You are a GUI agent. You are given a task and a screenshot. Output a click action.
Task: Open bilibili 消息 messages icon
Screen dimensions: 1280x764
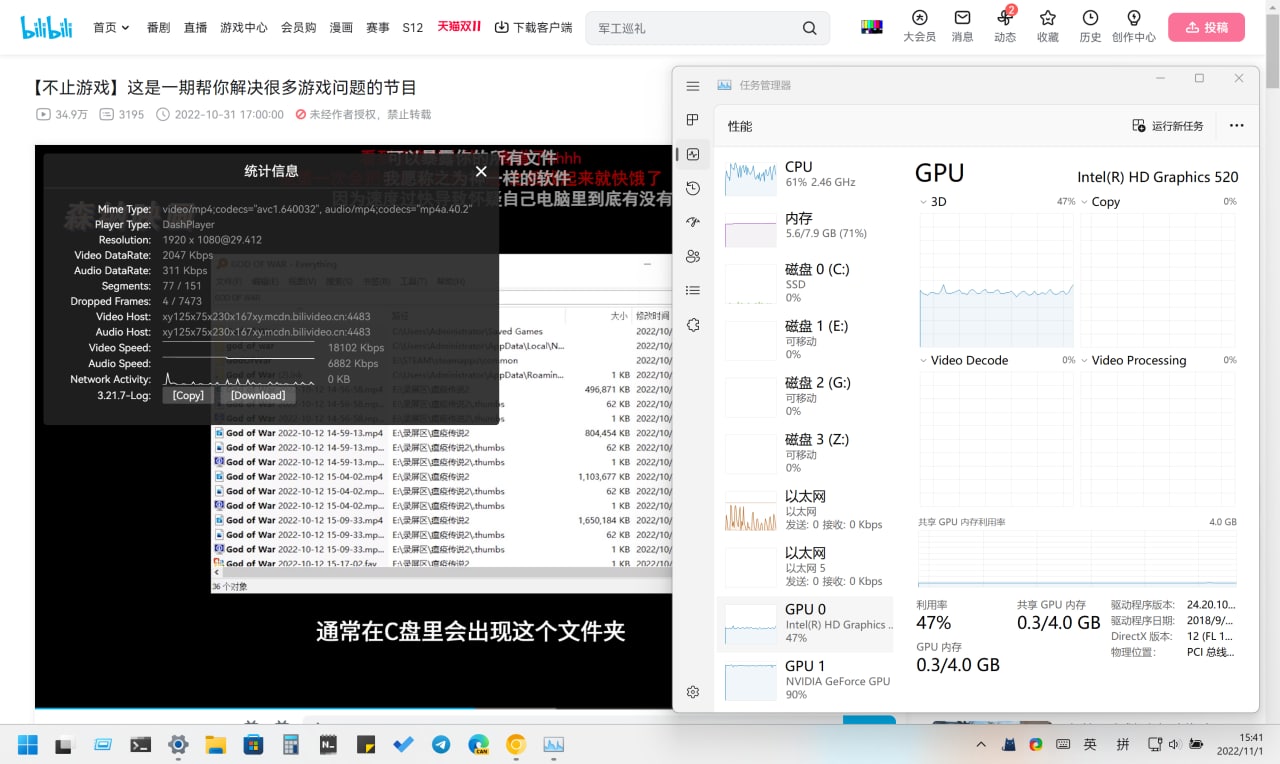coord(962,26)
